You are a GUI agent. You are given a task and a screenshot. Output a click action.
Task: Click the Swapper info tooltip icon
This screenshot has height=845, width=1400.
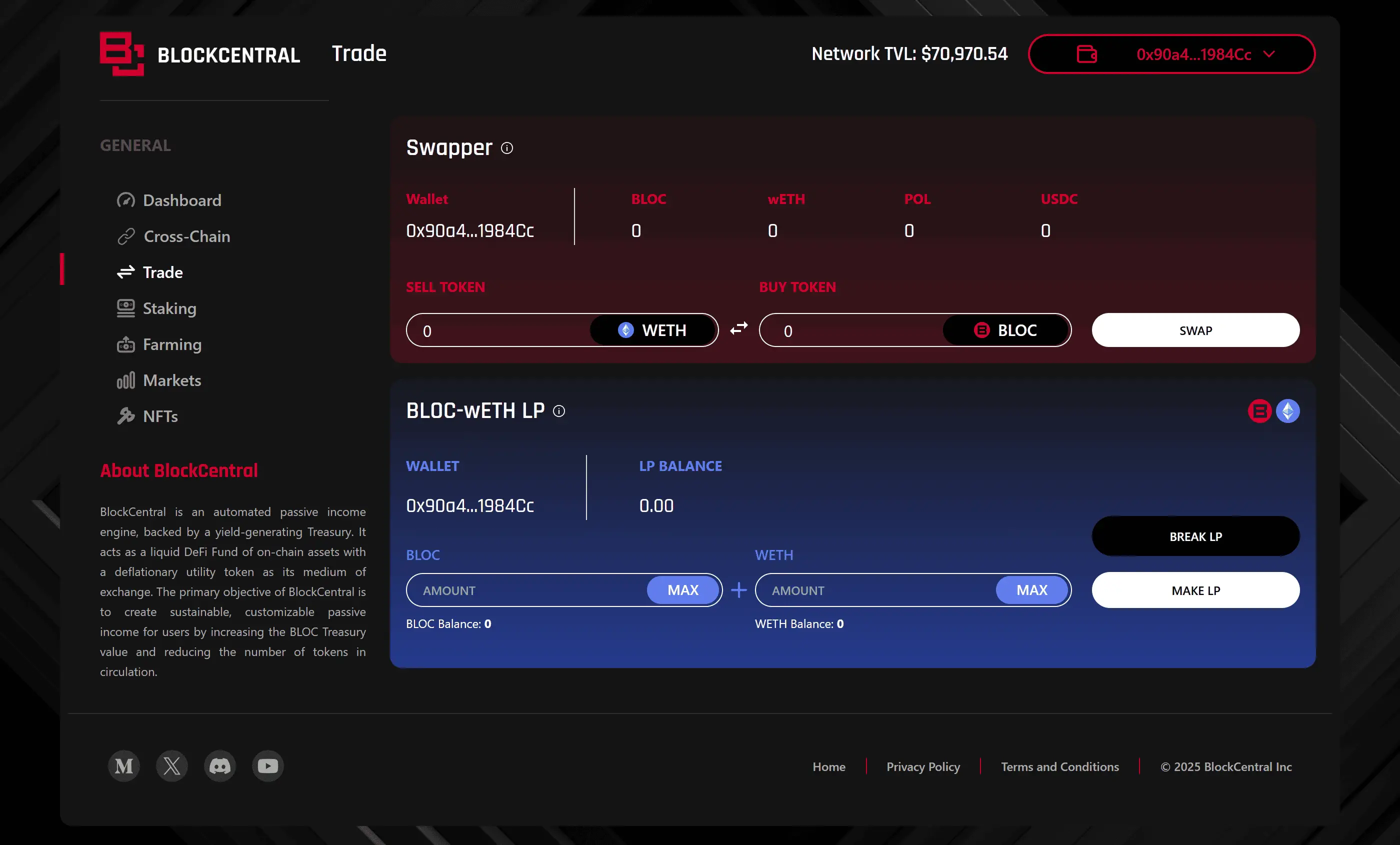coord(507,148)
